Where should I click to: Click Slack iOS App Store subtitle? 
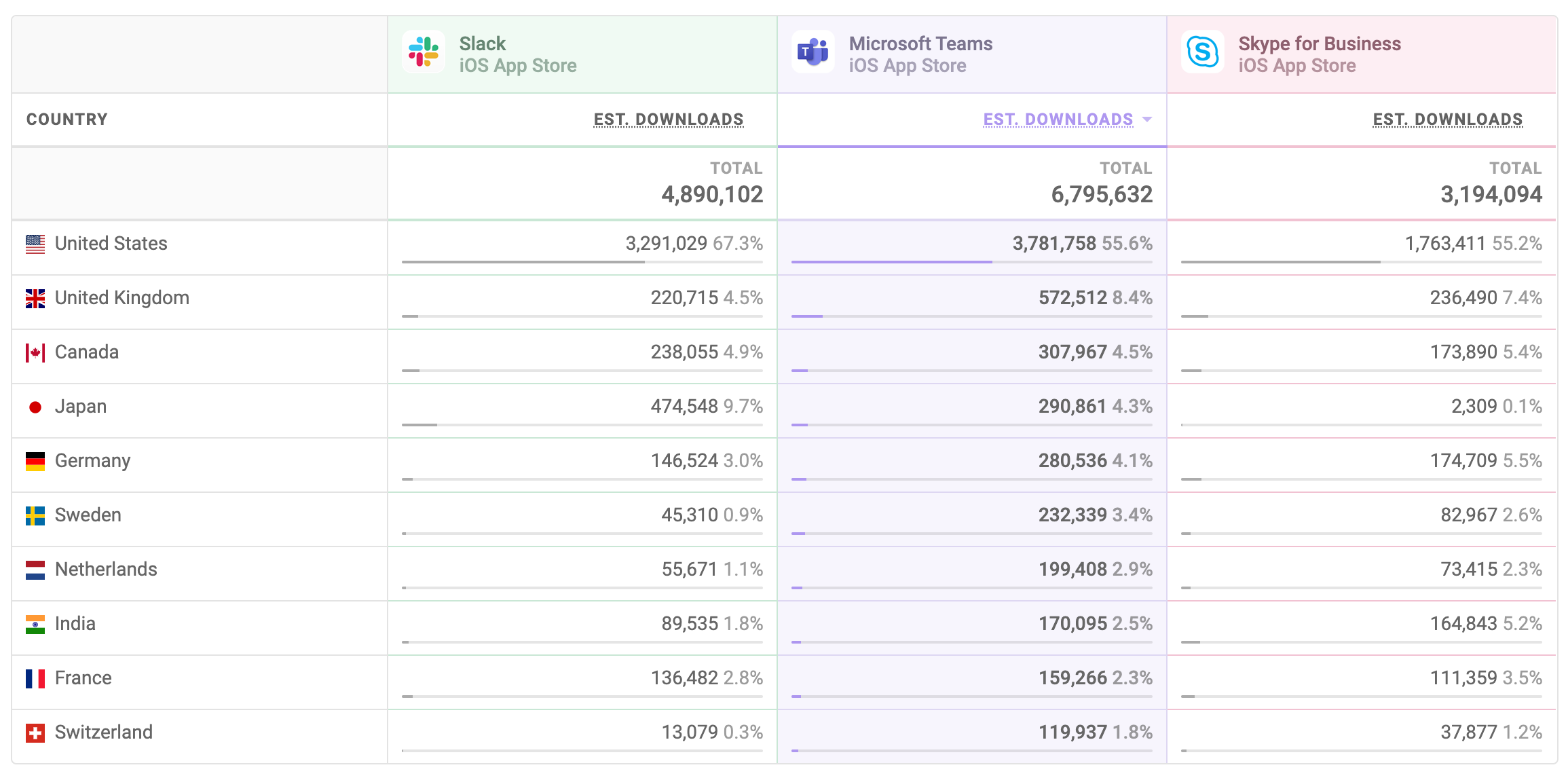pyautogui.click(x=518, y=66)
